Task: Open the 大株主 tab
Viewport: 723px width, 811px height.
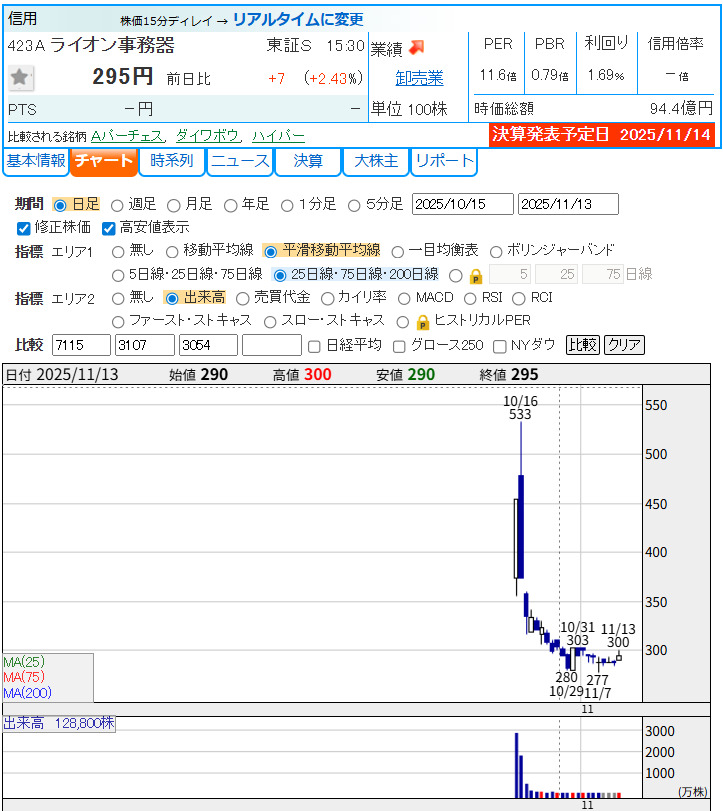Action: coord(376,161)
